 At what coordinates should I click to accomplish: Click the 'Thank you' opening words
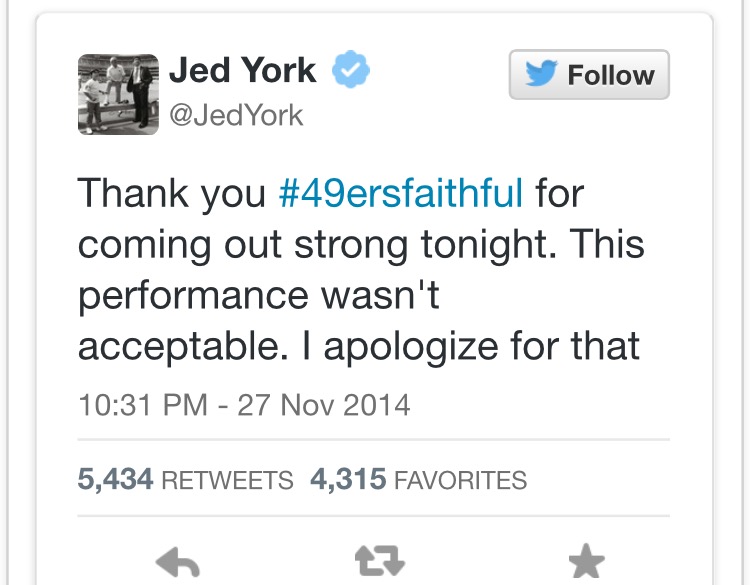pyautogui.click(x=170, y=192)
